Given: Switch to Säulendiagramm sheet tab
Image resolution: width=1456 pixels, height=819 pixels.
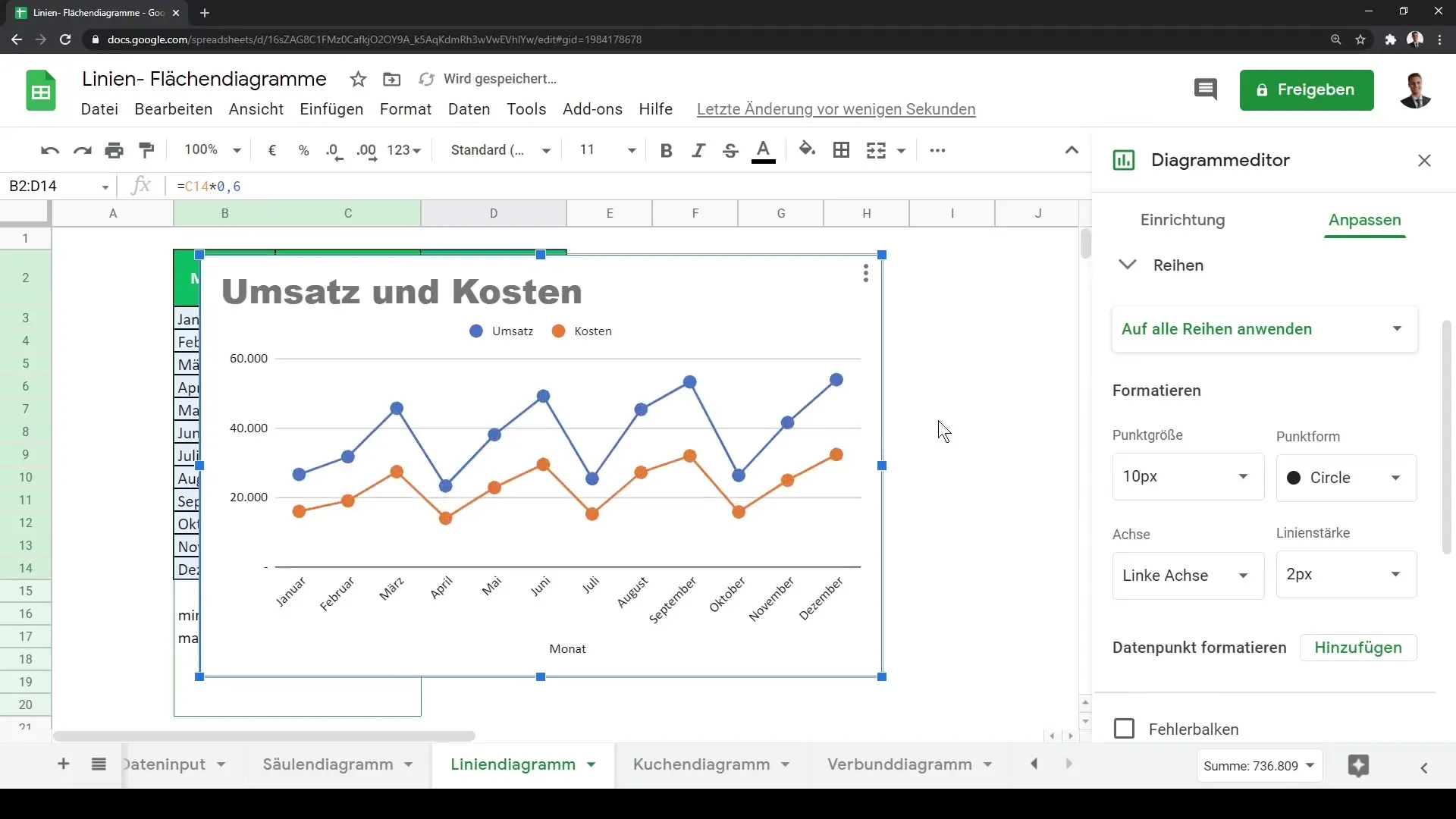Looking at the screenshot, I should (x=328, y=764).
